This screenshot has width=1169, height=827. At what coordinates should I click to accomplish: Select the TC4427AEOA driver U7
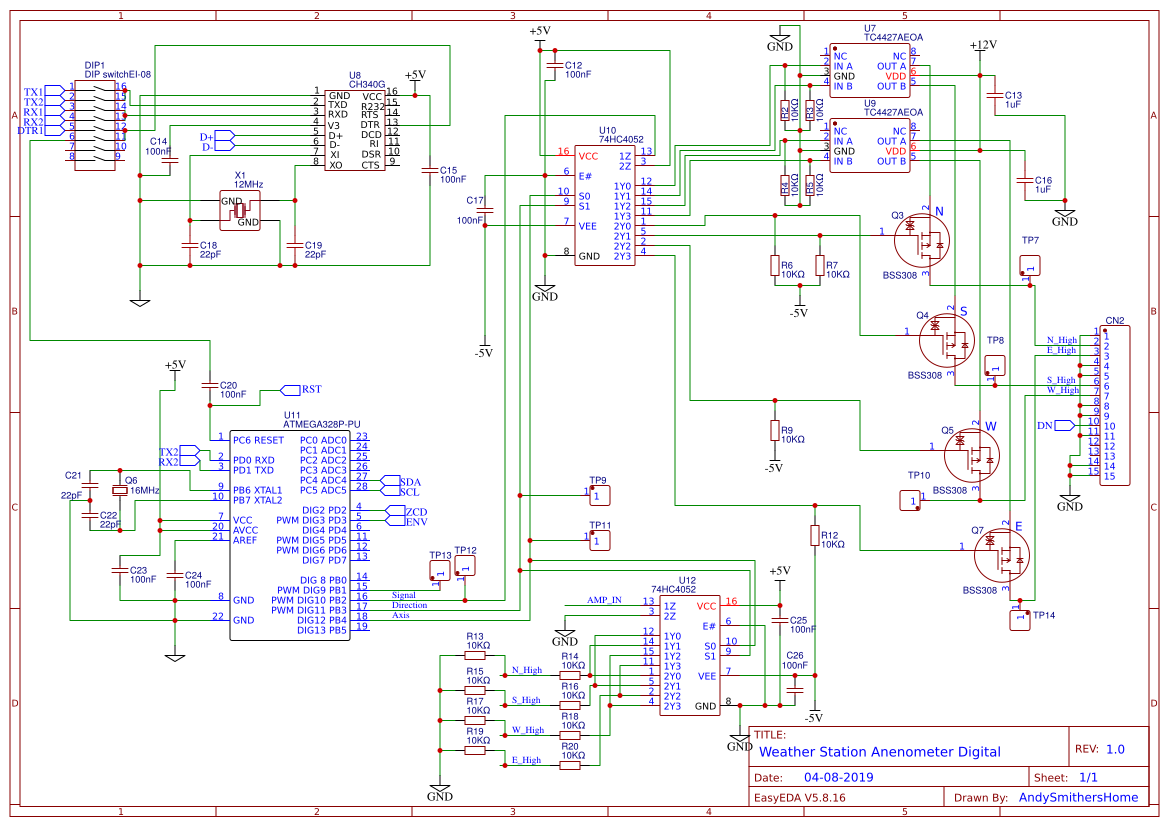point(868,70)
